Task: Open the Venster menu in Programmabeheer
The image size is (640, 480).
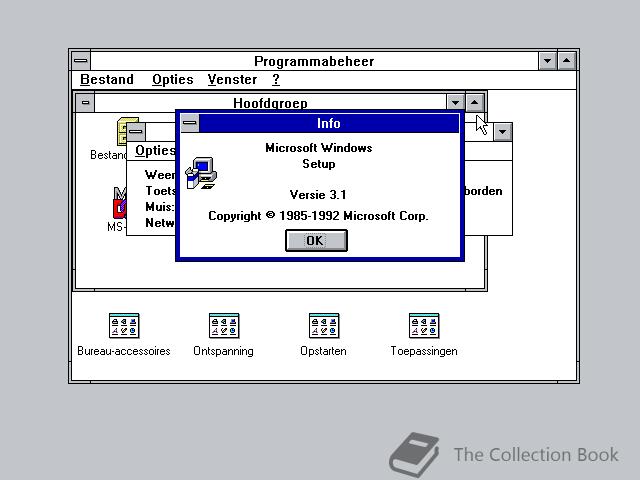Action: (232, 79)
